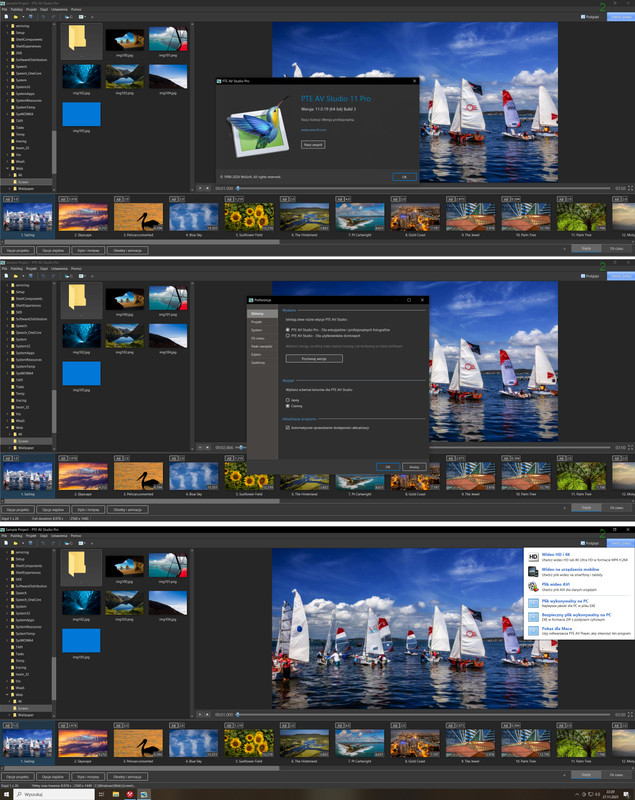
Task: Open the Publikuj menu in window with publish menu
Action: (17, 536)
